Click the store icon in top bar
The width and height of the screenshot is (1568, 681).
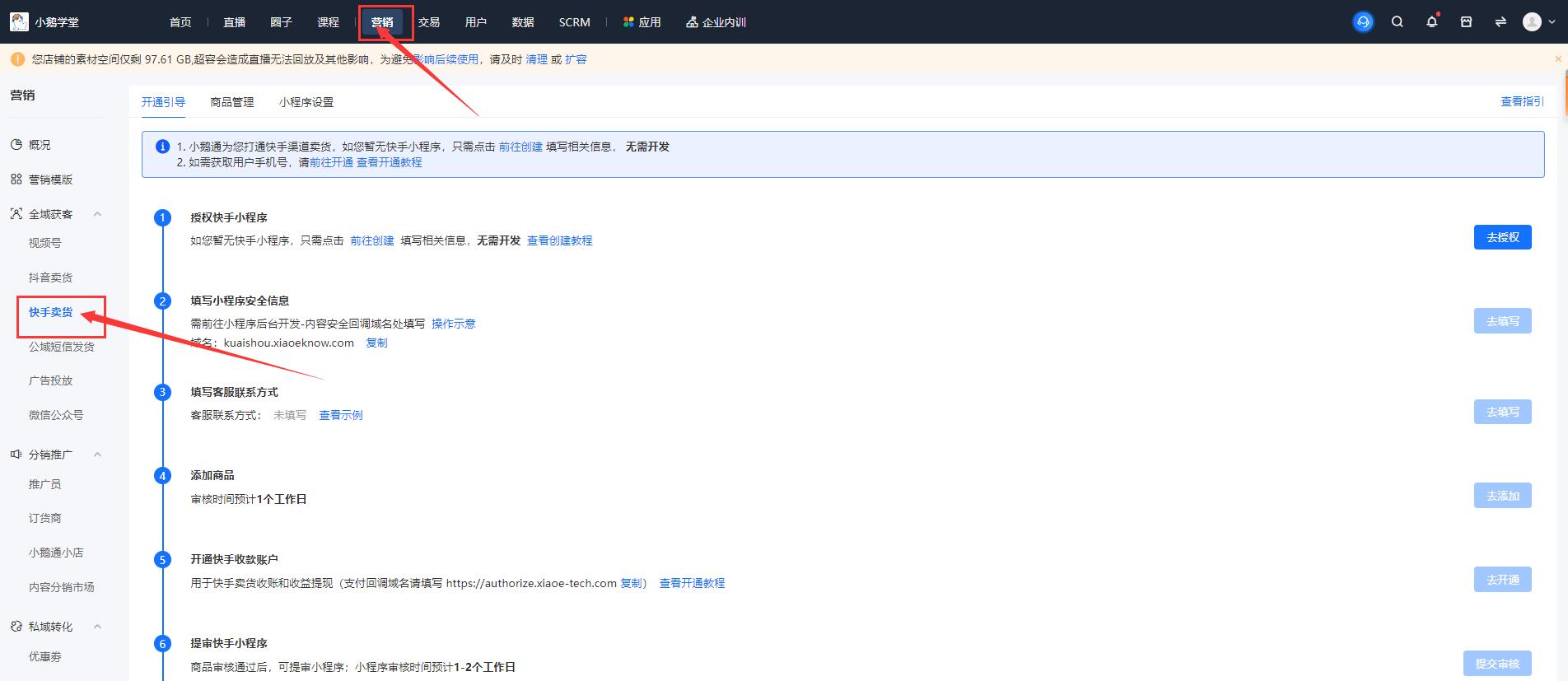pos(1466,22)
